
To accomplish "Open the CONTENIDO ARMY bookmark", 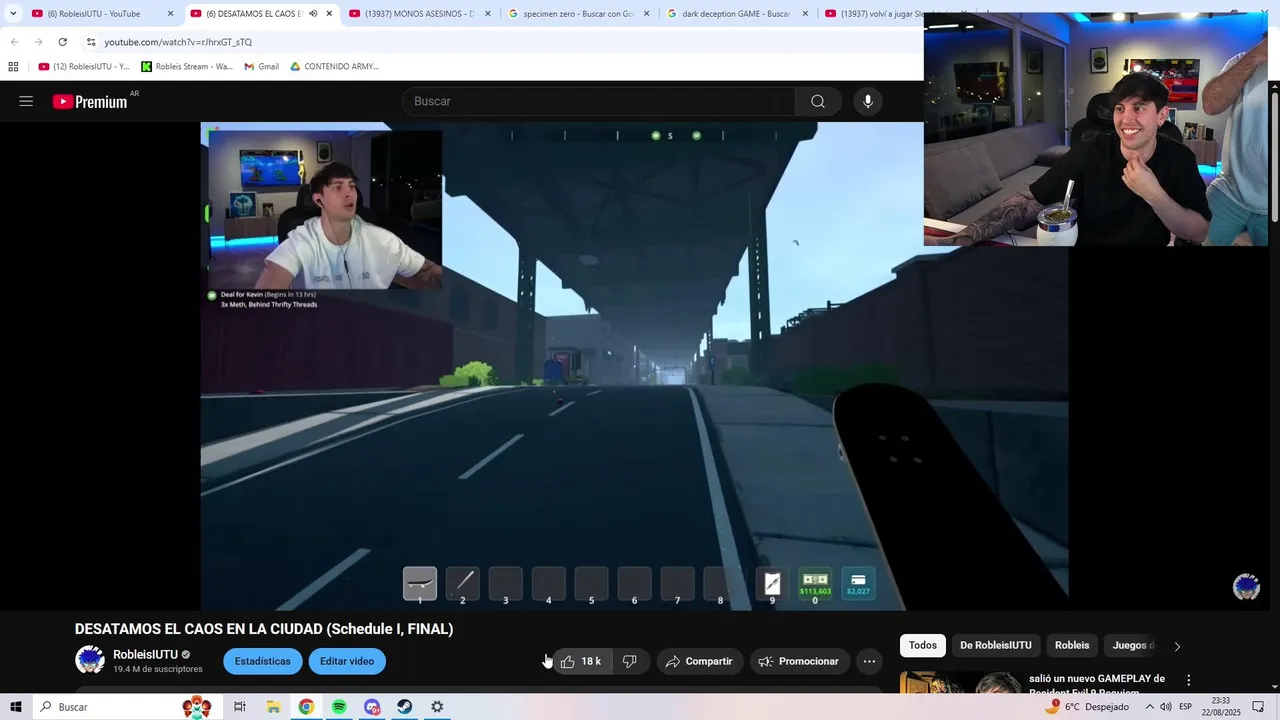I will tap(335, 67).
